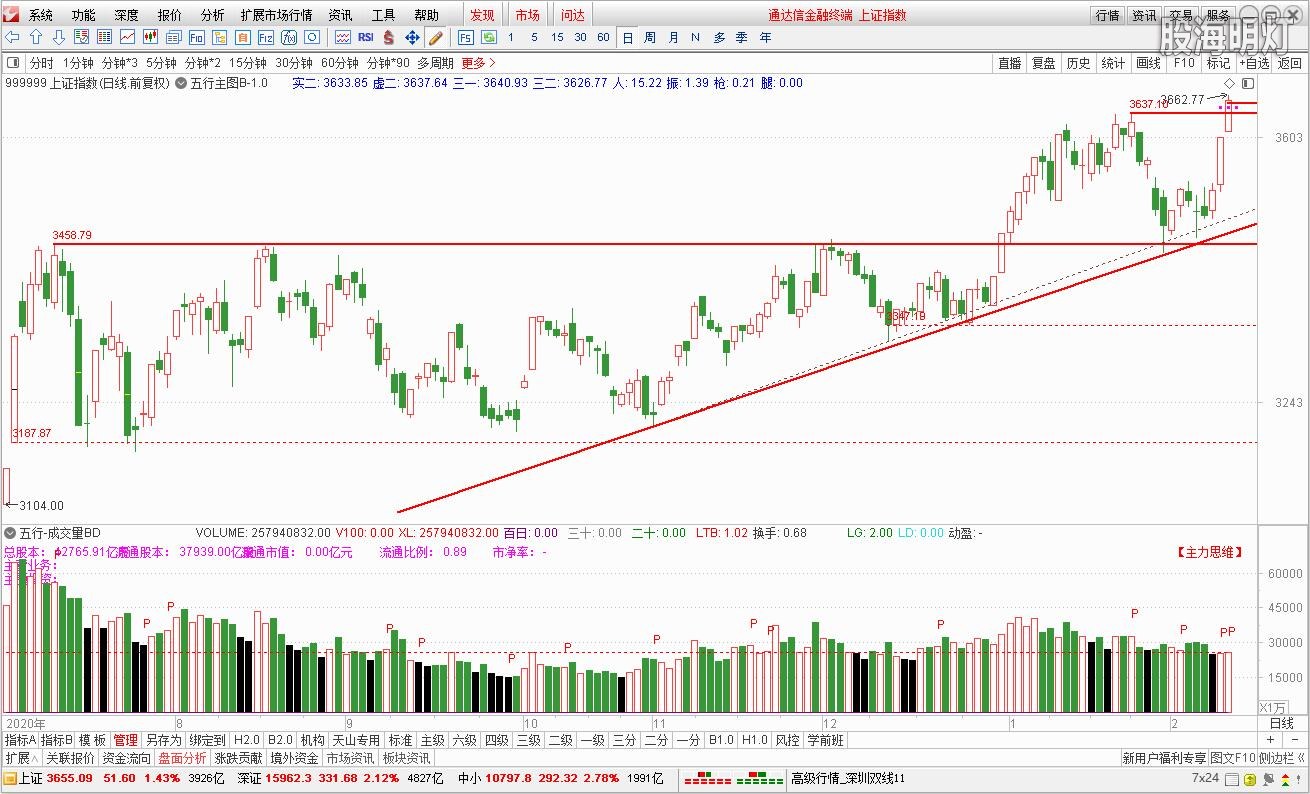Click the blue four-arrow move icon
The image size is (1310, 794).
click(412, 37)
